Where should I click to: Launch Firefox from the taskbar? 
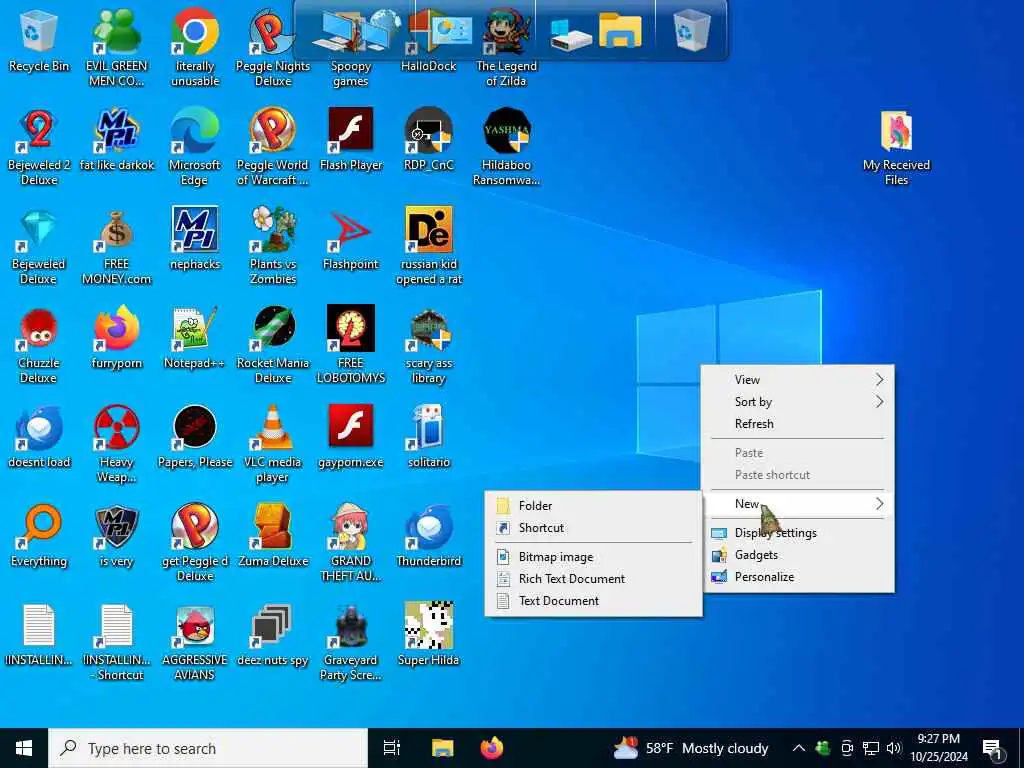coord(492,748)
